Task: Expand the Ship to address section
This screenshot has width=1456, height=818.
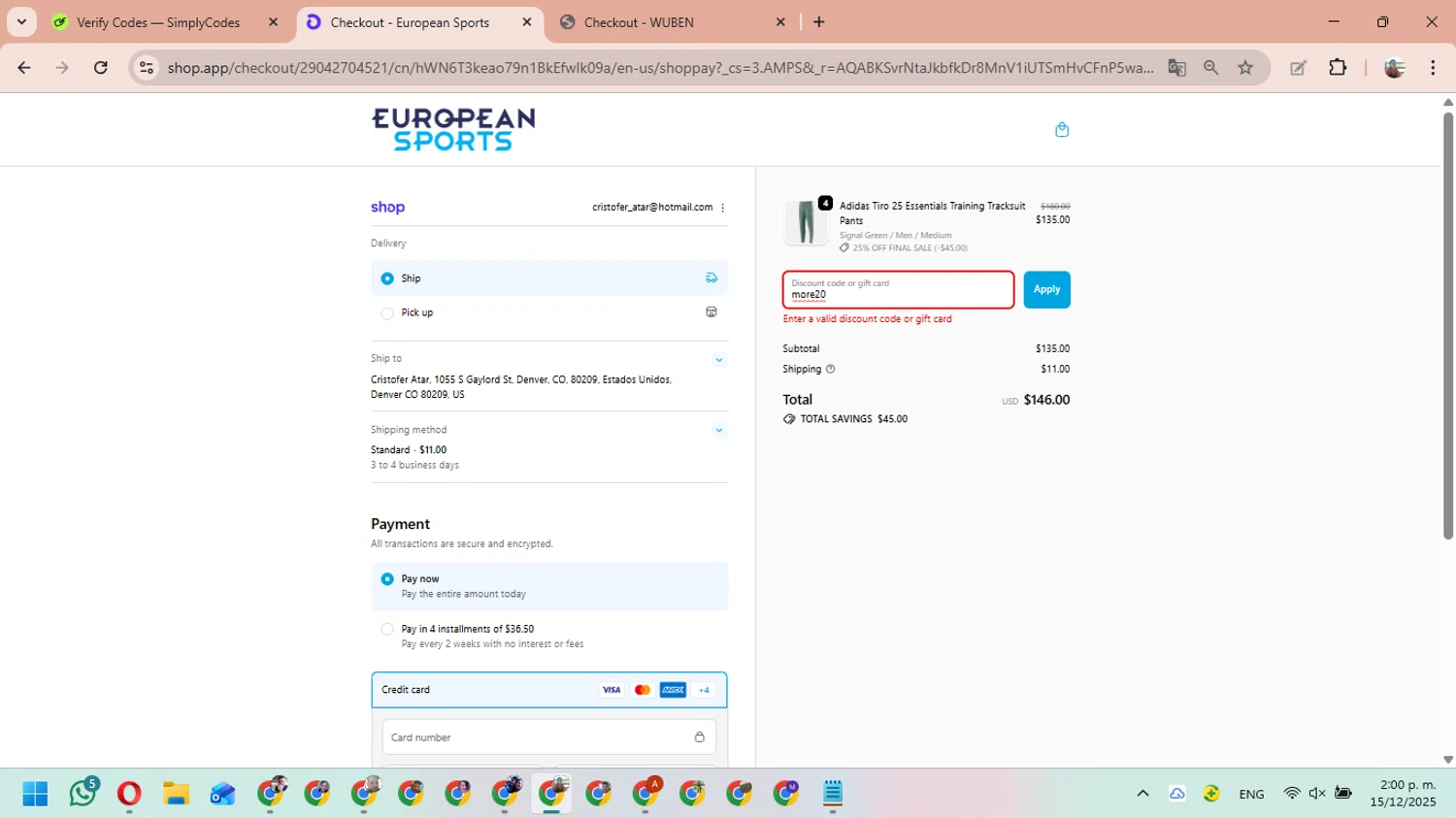Action: pos(719,360)
